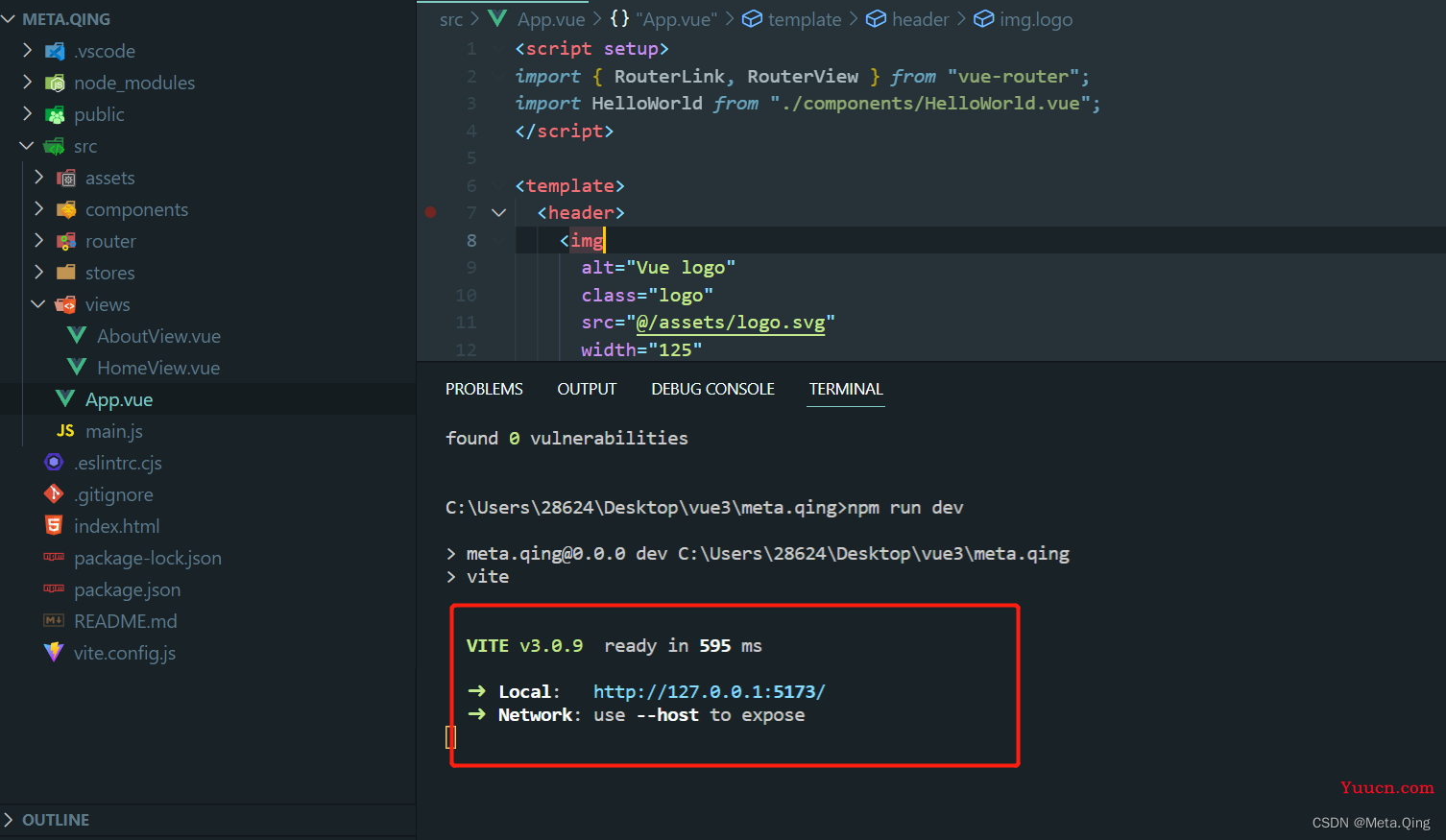Expand the .vscode folder chevron
1446x840 pixels.
[x=27, y=50]
